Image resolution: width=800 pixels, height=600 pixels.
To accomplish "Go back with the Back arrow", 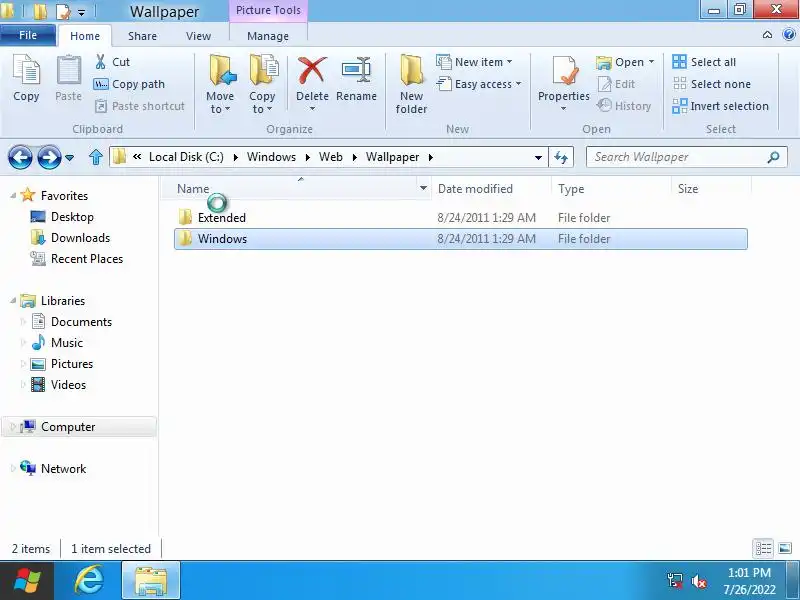I will click(20, 157).
